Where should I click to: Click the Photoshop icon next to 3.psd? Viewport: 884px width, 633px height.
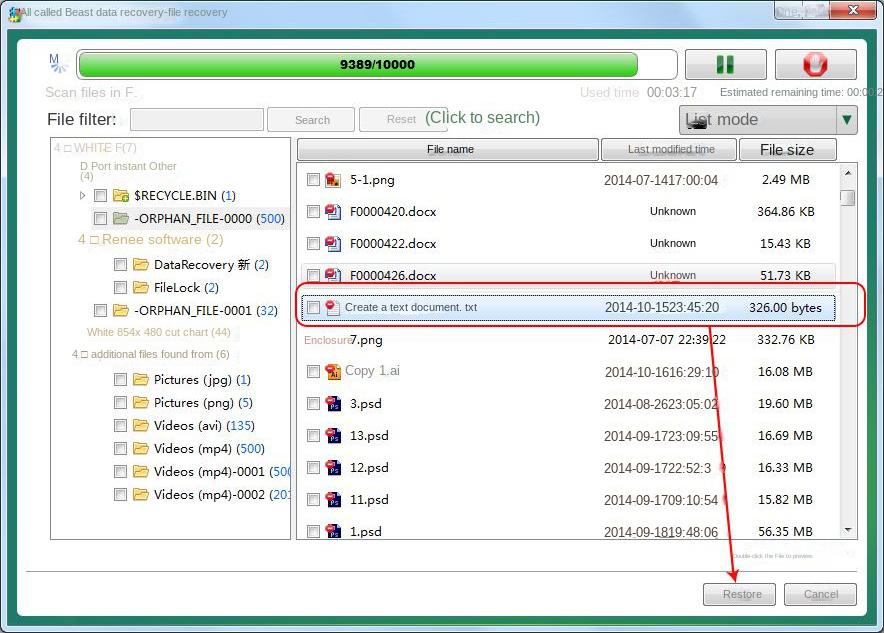(x=334, y=404)
